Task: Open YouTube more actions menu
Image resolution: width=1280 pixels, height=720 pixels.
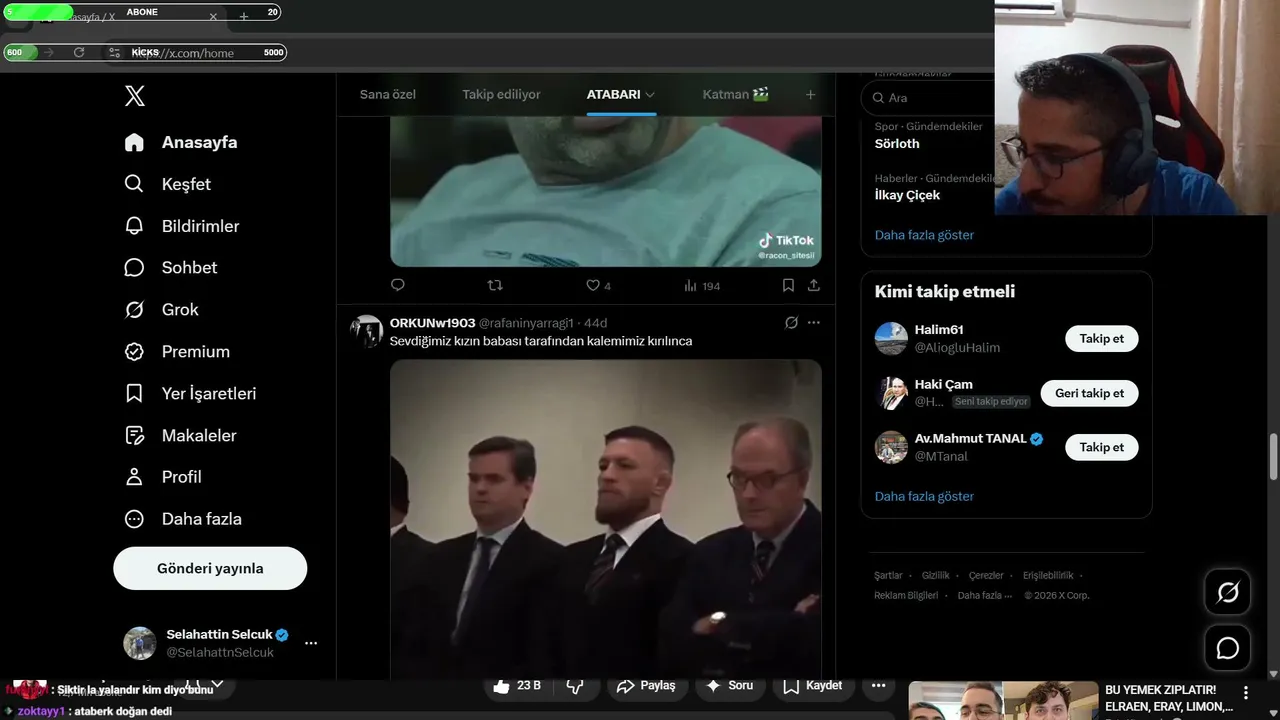Action: (x=878, y=686)
